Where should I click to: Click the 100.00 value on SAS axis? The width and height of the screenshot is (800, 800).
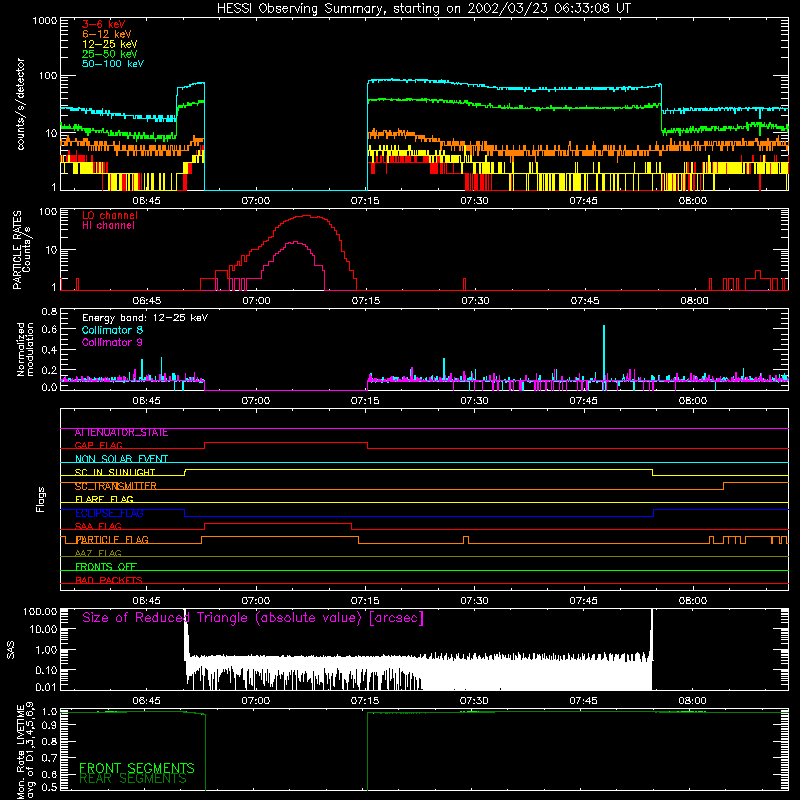tap(40, 611)
